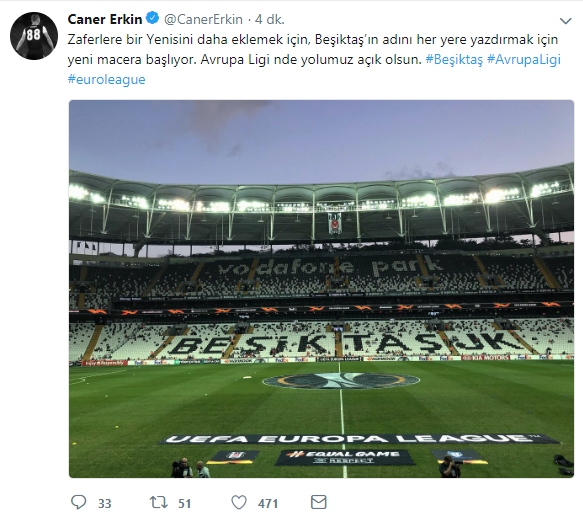The image size is (583, 518).
Task: Send tweet via the envelope message icon
Action: (319, 502)
